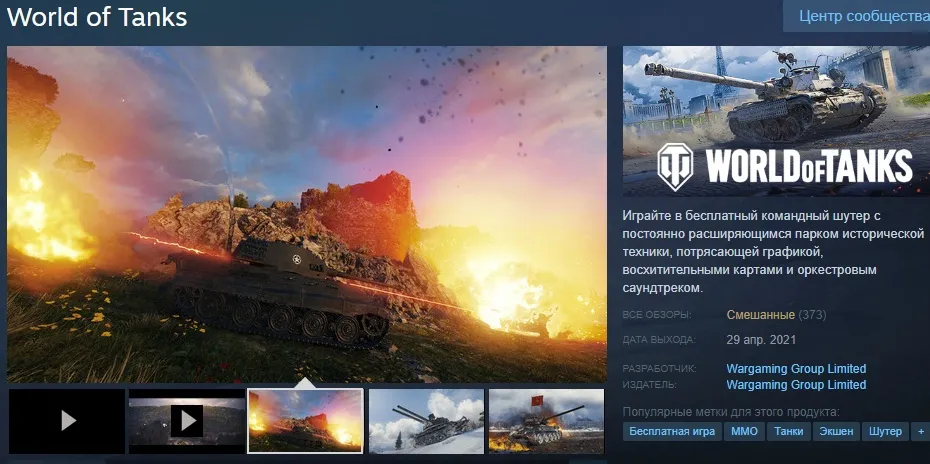
Task: Select the ММО tag
Action: pyautogui.click(x=744, y=431)
